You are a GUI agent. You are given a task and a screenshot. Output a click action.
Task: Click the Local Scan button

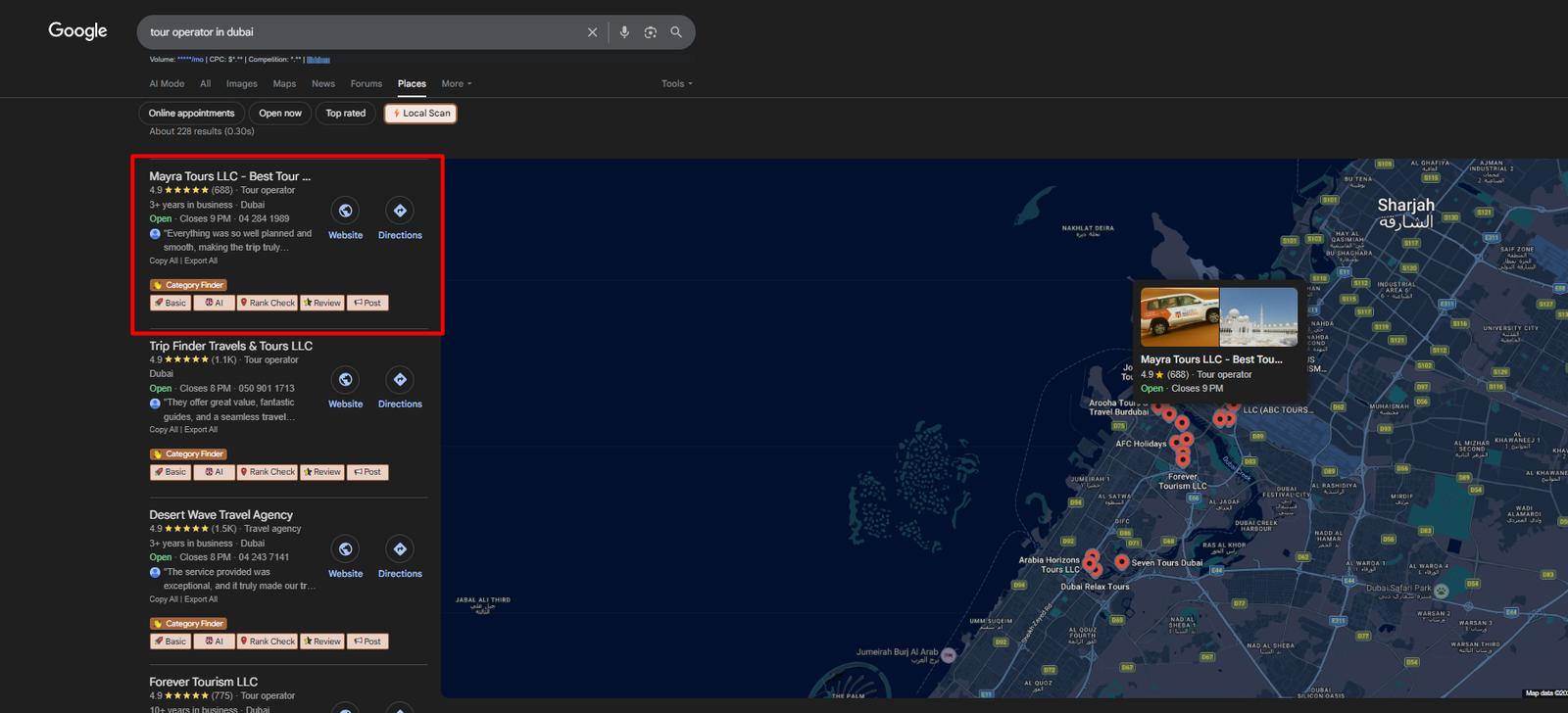pyautogui.click(x=420, y=114)
